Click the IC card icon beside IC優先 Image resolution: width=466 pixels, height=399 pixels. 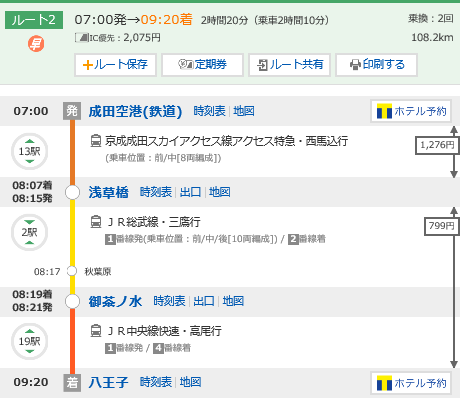pyautogui.click(x=82, y=38)
